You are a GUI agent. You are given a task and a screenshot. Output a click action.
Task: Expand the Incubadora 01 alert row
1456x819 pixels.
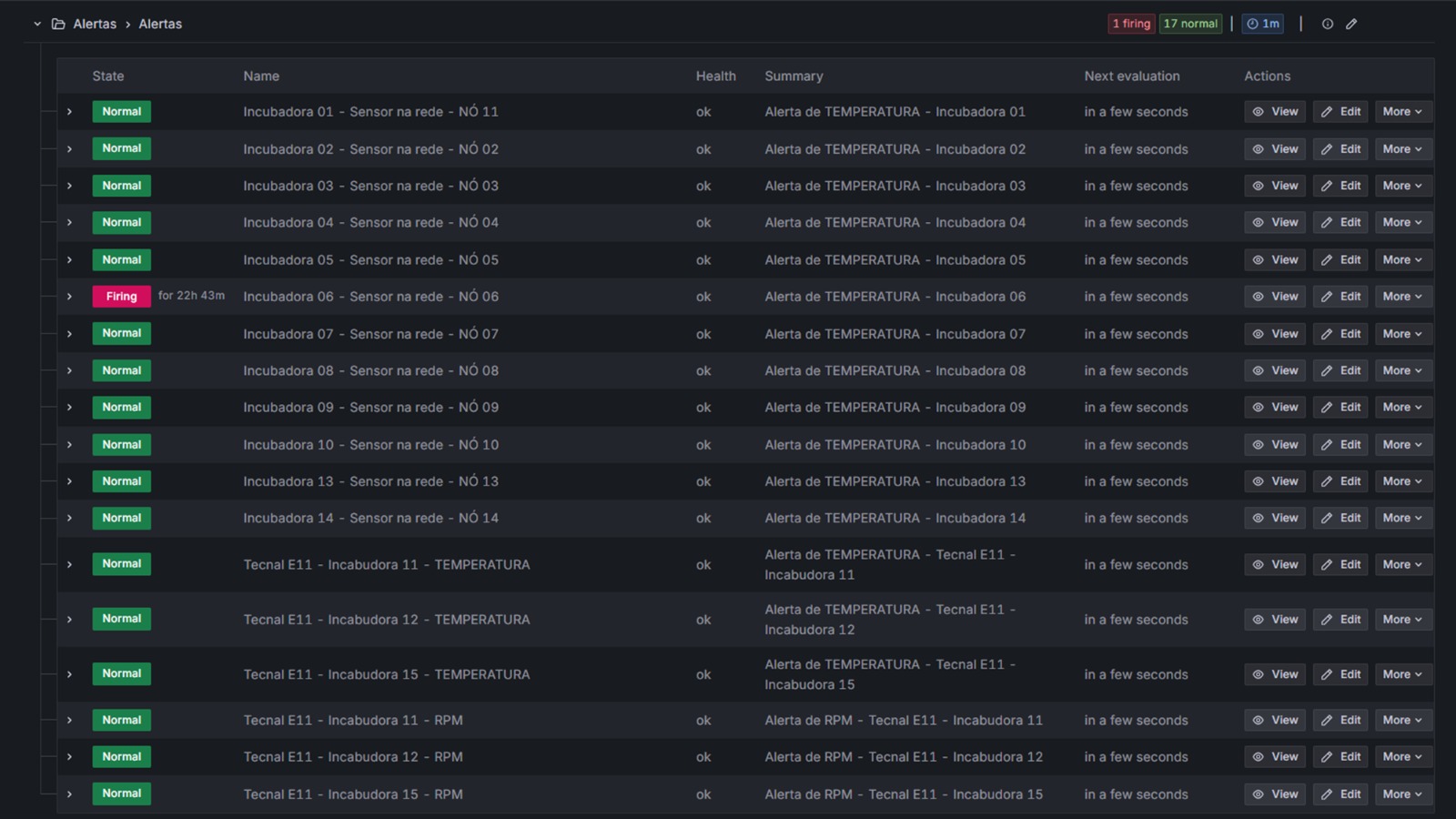69,112
